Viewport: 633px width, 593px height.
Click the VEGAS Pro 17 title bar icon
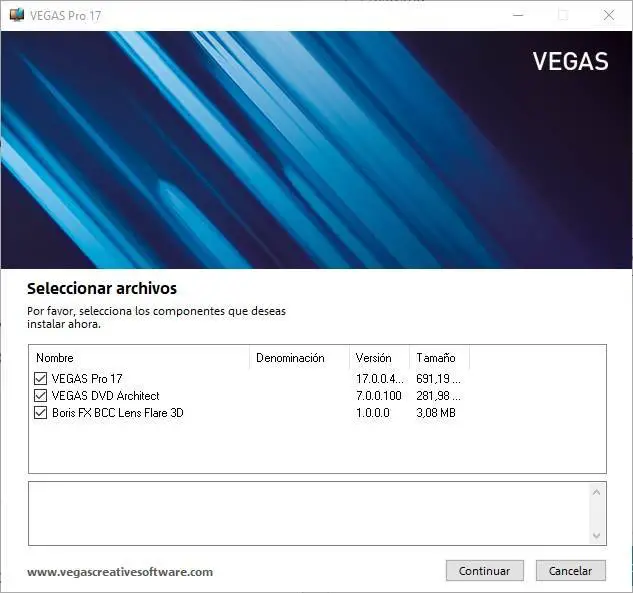coord(17,15)
